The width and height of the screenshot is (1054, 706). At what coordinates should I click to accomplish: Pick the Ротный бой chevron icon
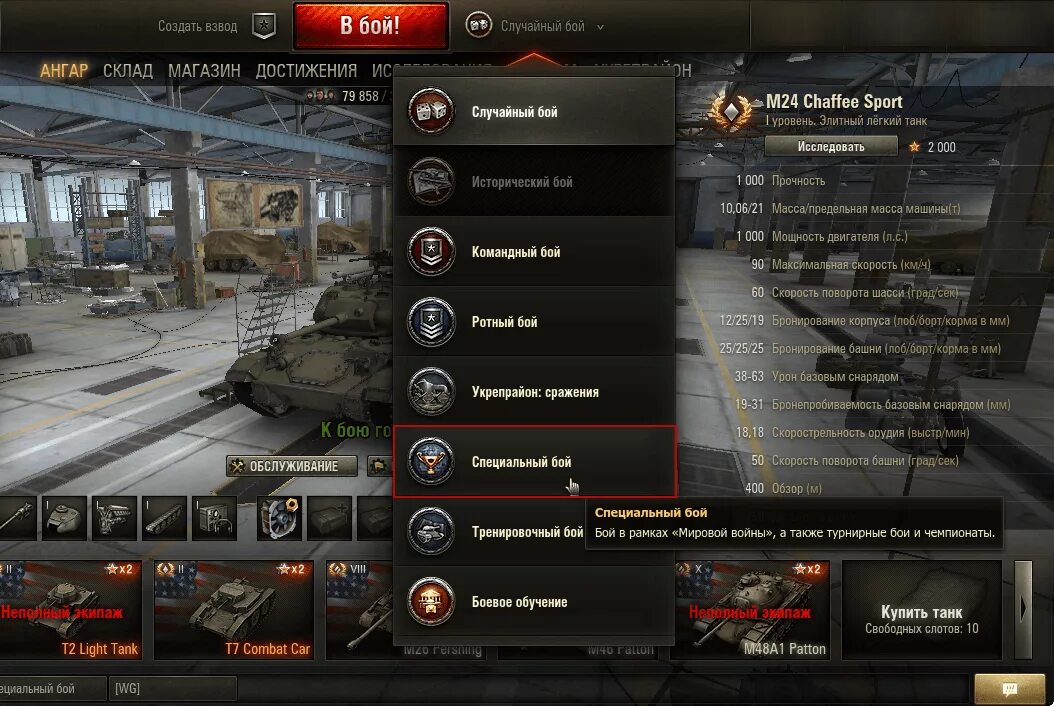point(431,321)
